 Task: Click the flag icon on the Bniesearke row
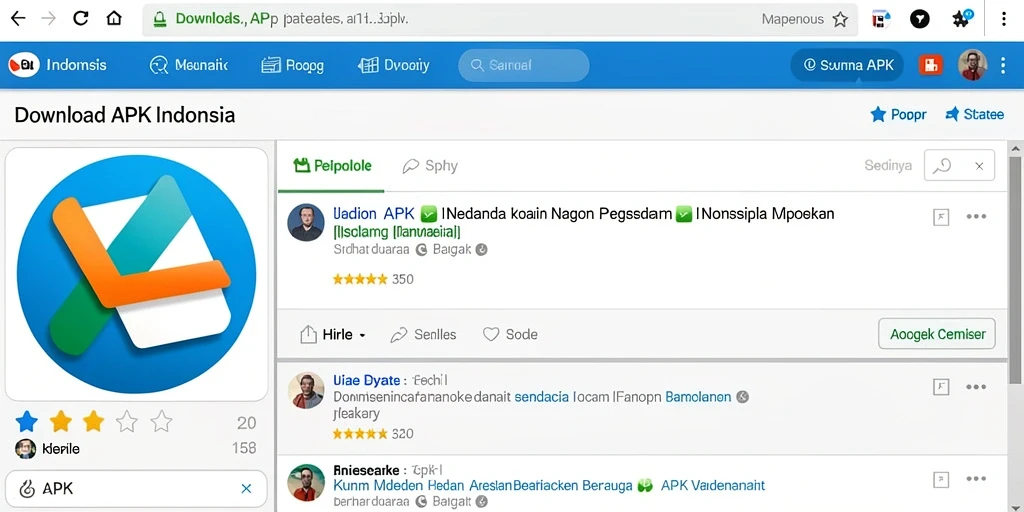[940, 480]
